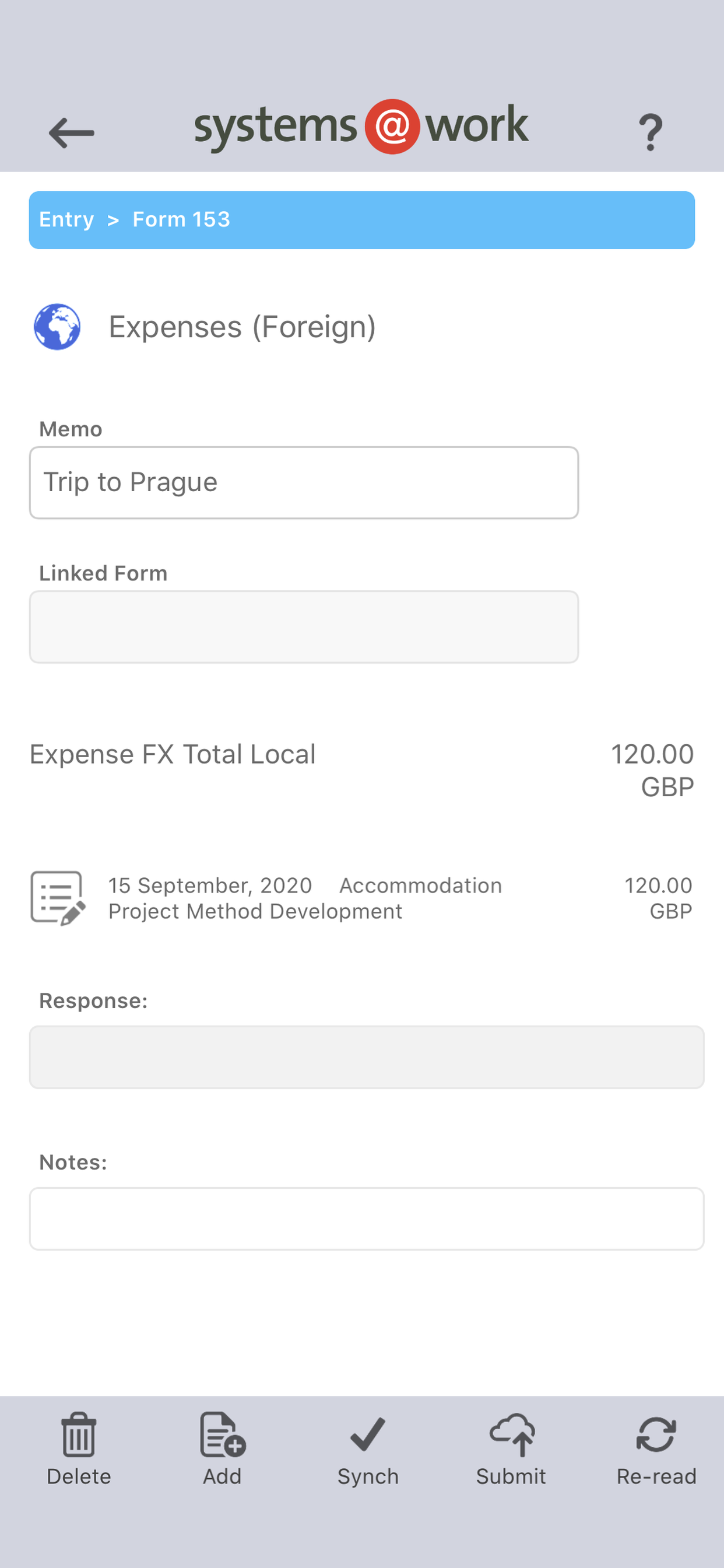Open help with the question mark icon
This screenshot has width=724, height=1568.
coord(651,132)
